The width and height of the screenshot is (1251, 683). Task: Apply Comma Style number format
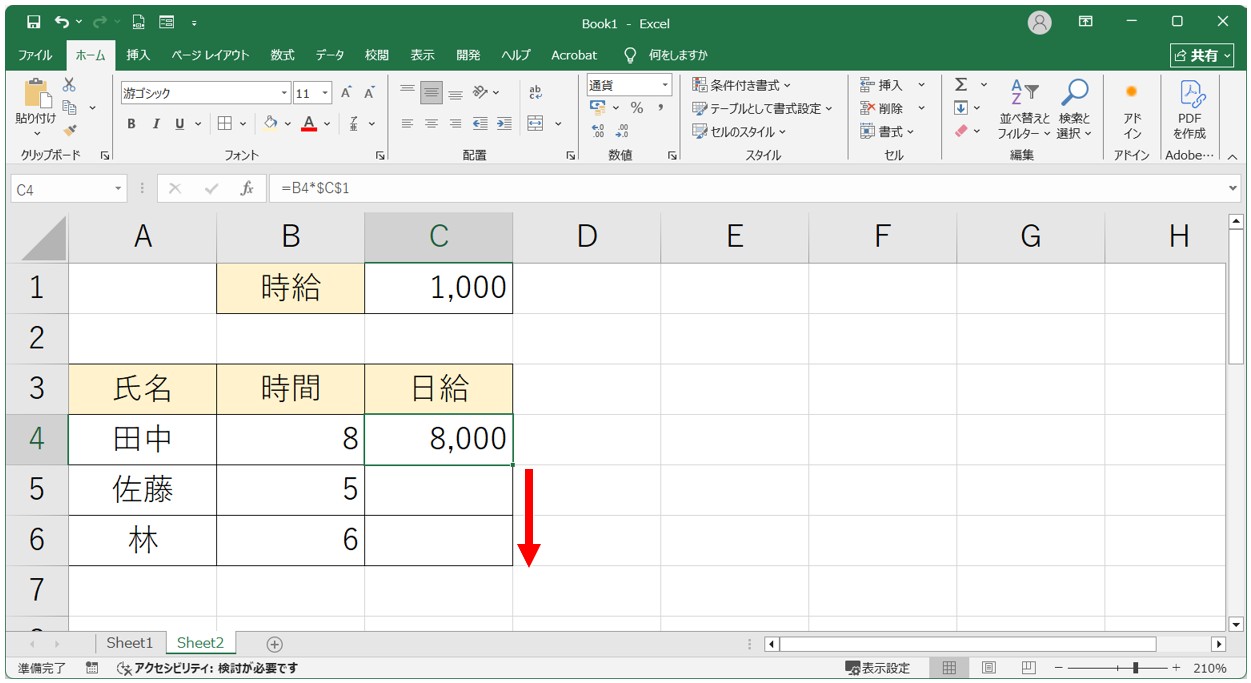[x=660, y=108]
